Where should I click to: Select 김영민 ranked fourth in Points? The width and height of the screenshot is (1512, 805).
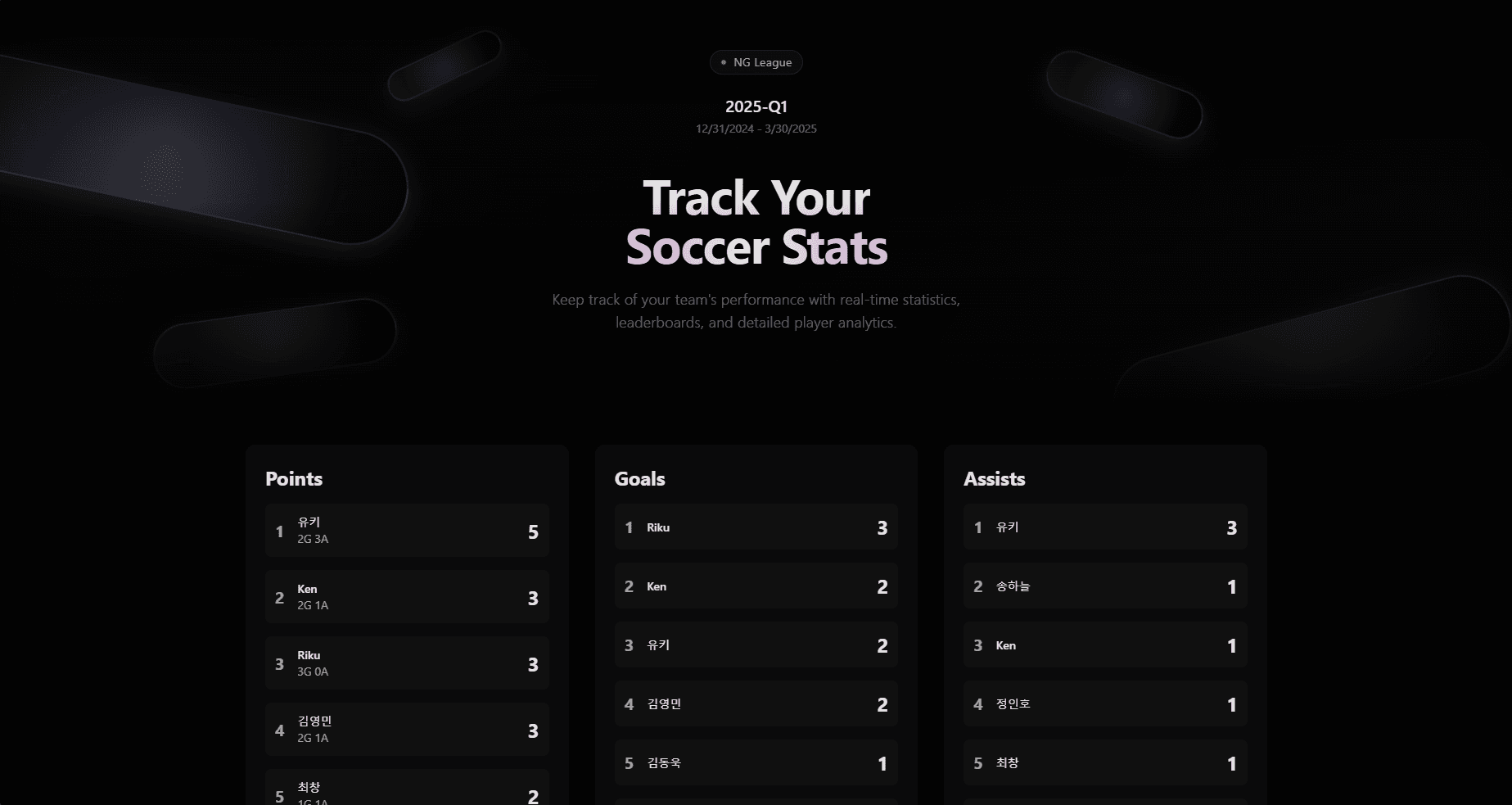(407, 729)
